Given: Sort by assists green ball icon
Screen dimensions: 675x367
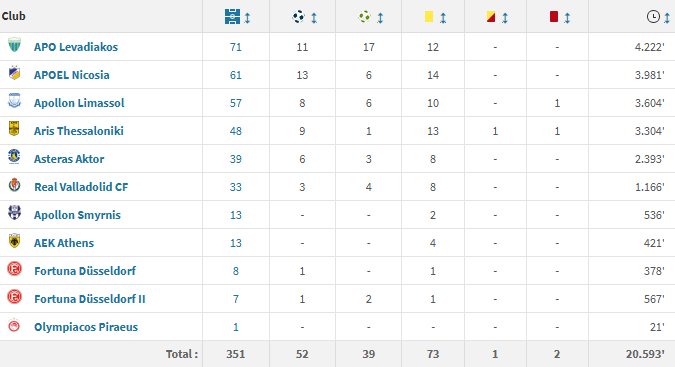Looking at the screenshot, I should (365, 17).
